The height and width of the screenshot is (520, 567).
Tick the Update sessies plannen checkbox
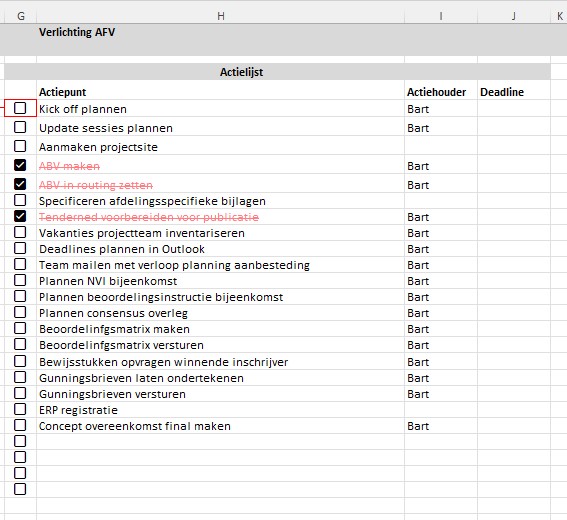tap(20, 127)
